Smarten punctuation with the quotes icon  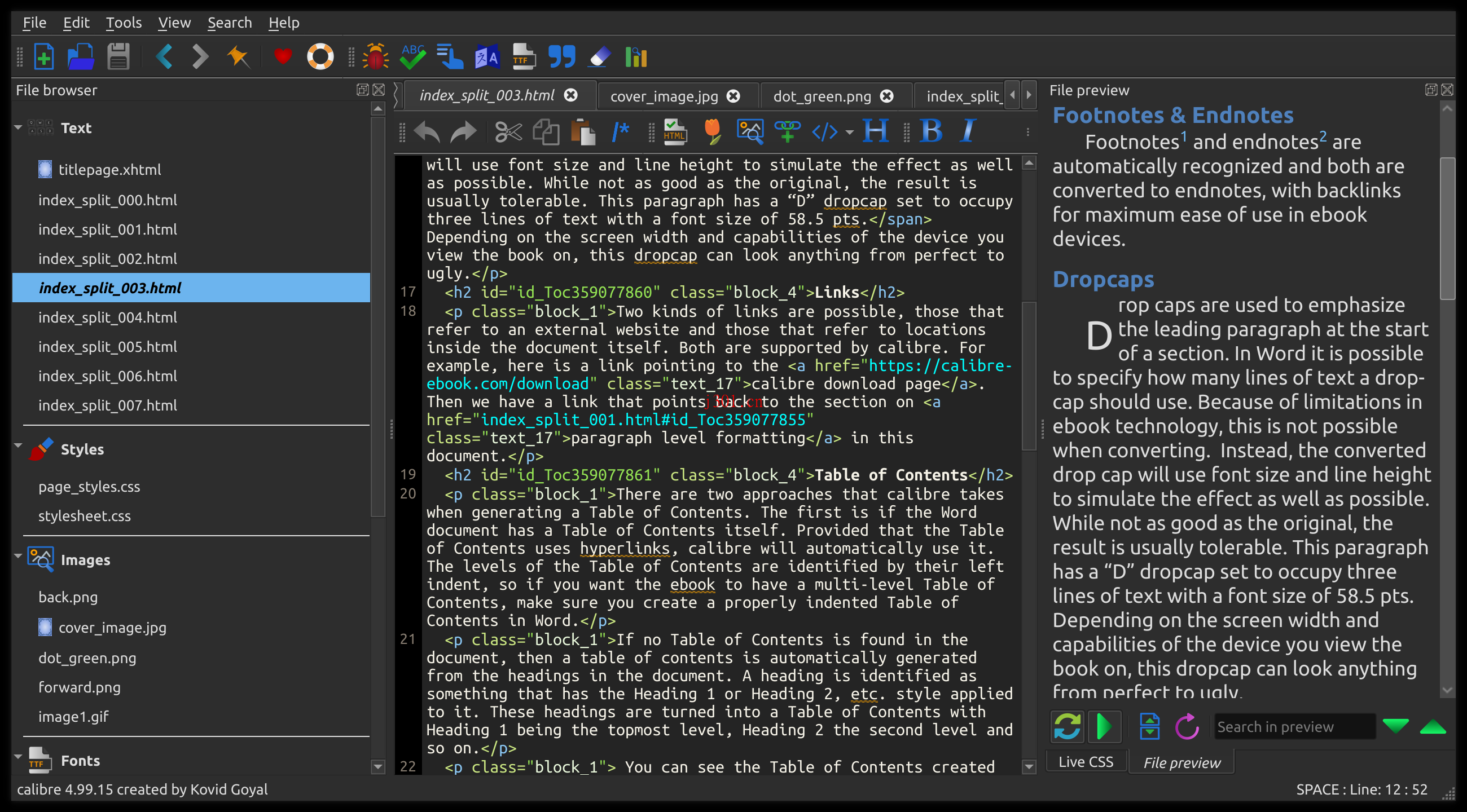(562, 56)
